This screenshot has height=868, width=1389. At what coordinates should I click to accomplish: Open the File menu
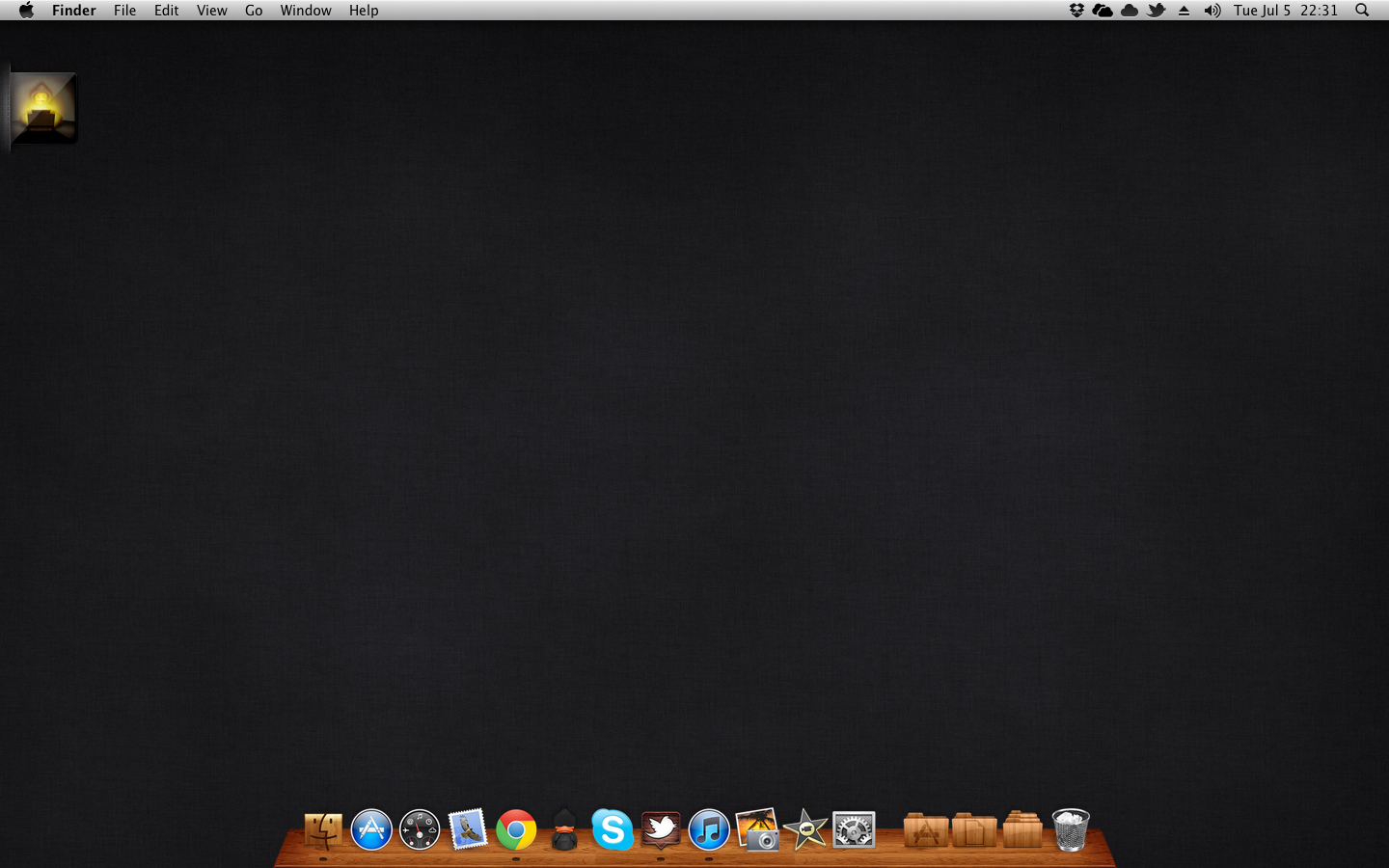[x=124, y=11]
